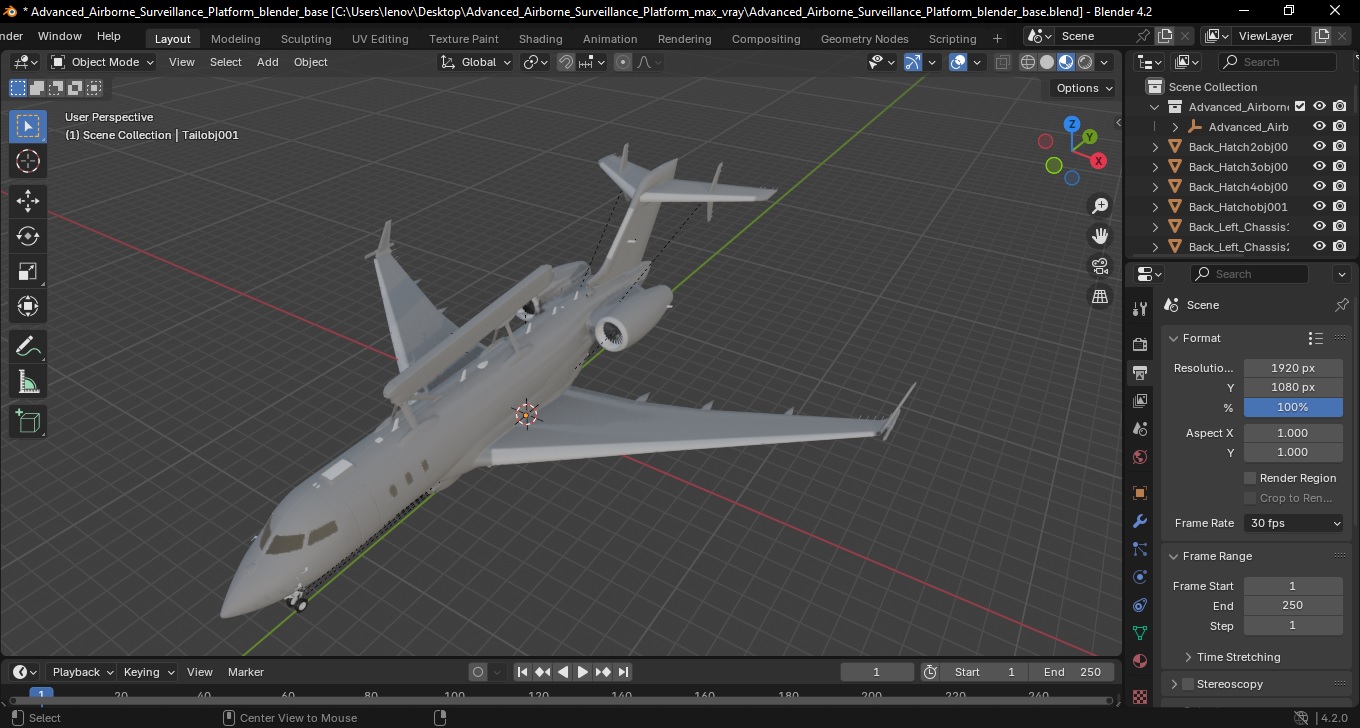Click the Zoom view gizmo magnifier
The width and height of the screenshot is (1360, 728).
1100,206
